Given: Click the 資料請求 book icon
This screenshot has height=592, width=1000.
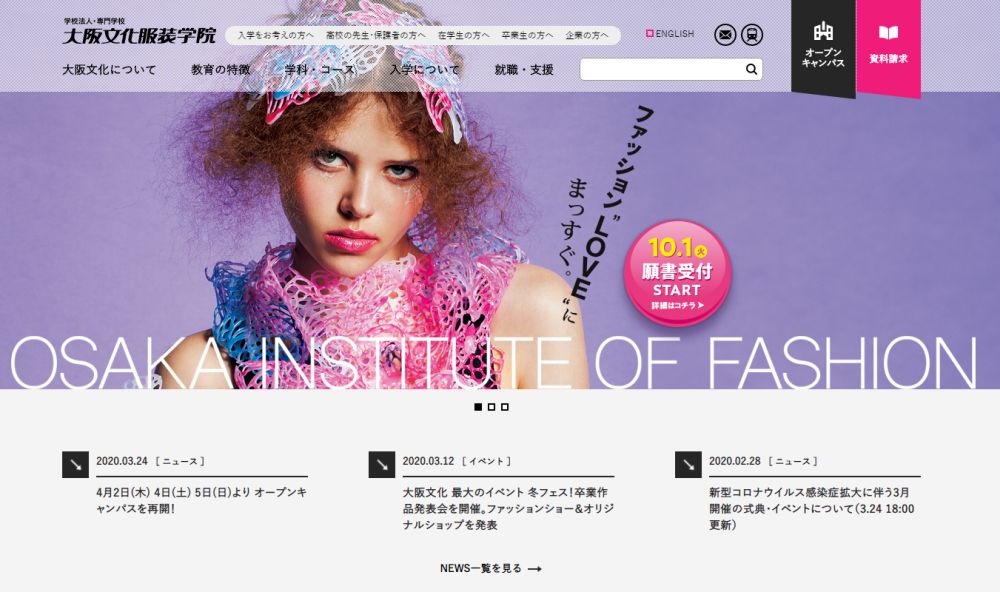Looking at the screenshot, I should [x=888, y=33].
